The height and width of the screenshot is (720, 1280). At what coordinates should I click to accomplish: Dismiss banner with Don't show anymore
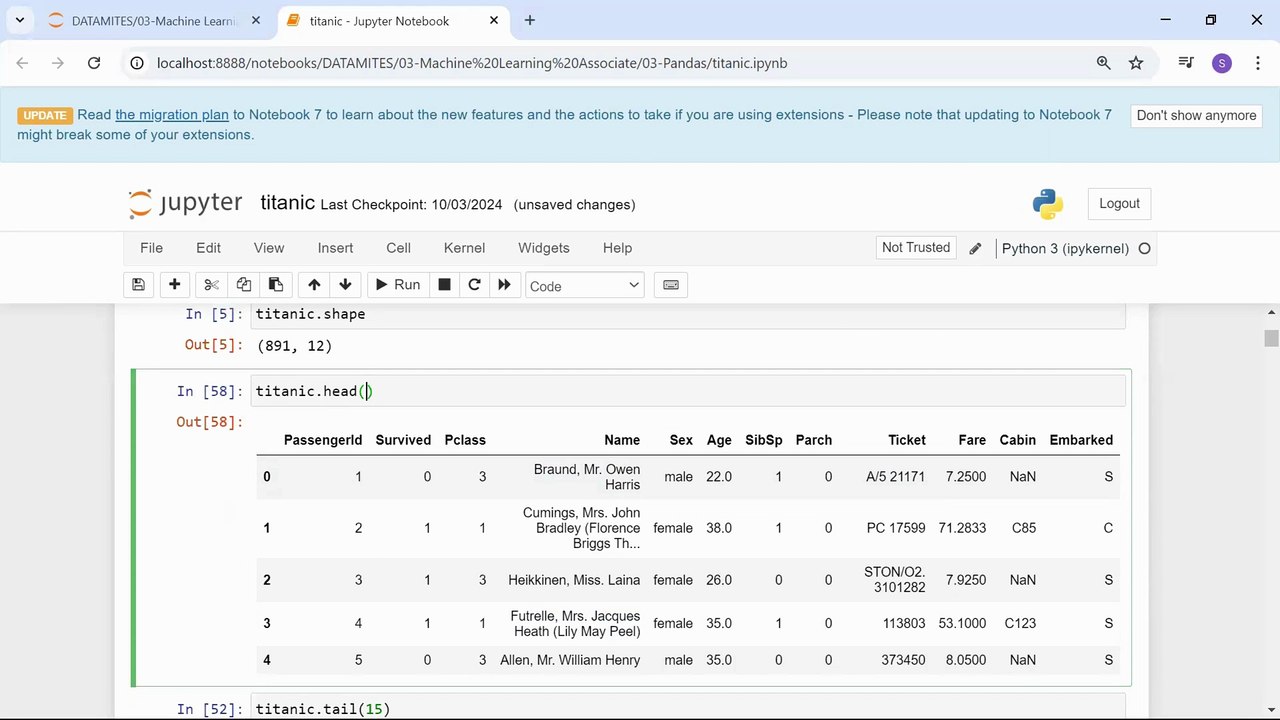tap(1196, 115)
